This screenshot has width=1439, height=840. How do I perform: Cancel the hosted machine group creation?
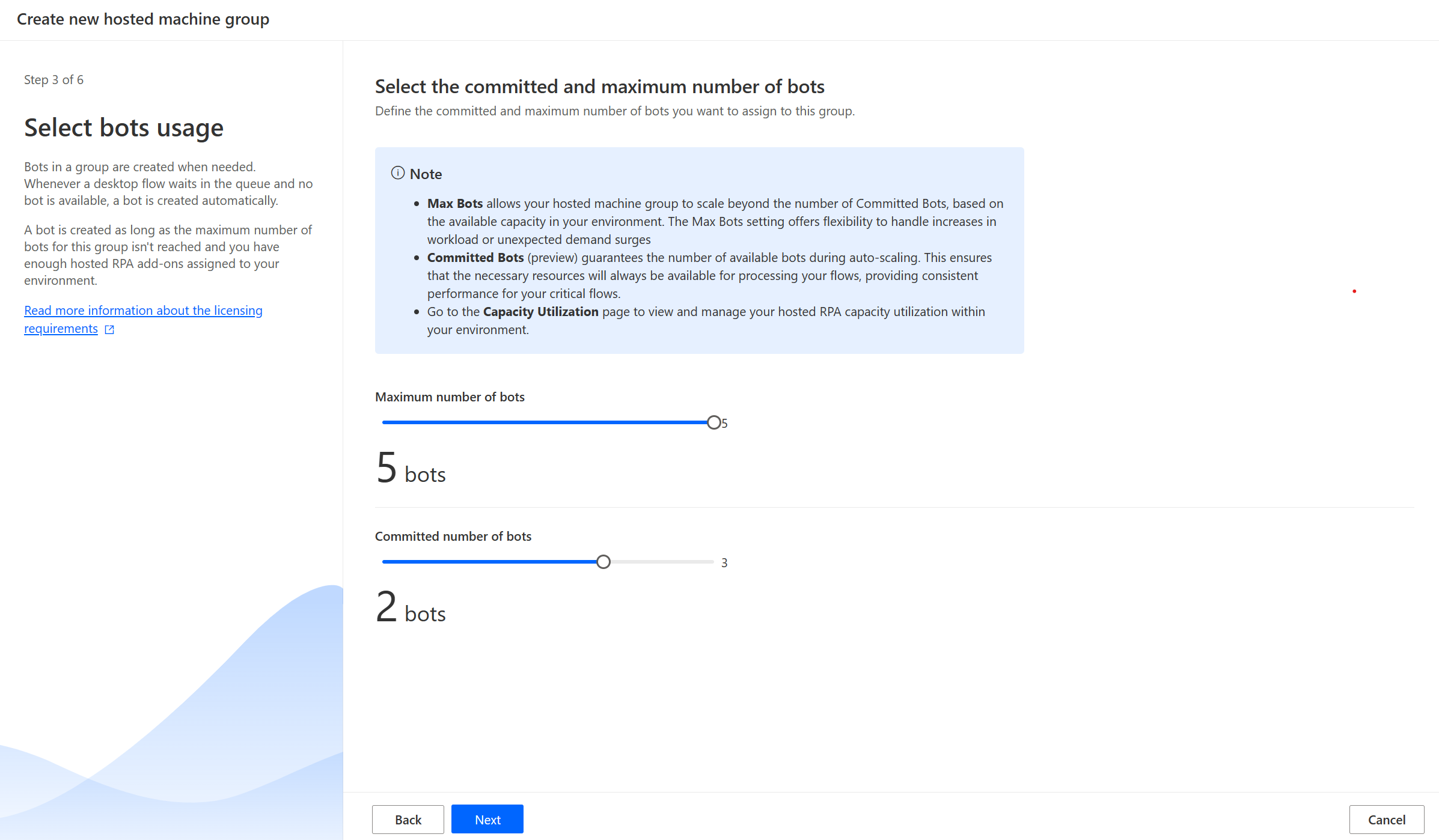pyautogui.click(x=1387, y=819)
